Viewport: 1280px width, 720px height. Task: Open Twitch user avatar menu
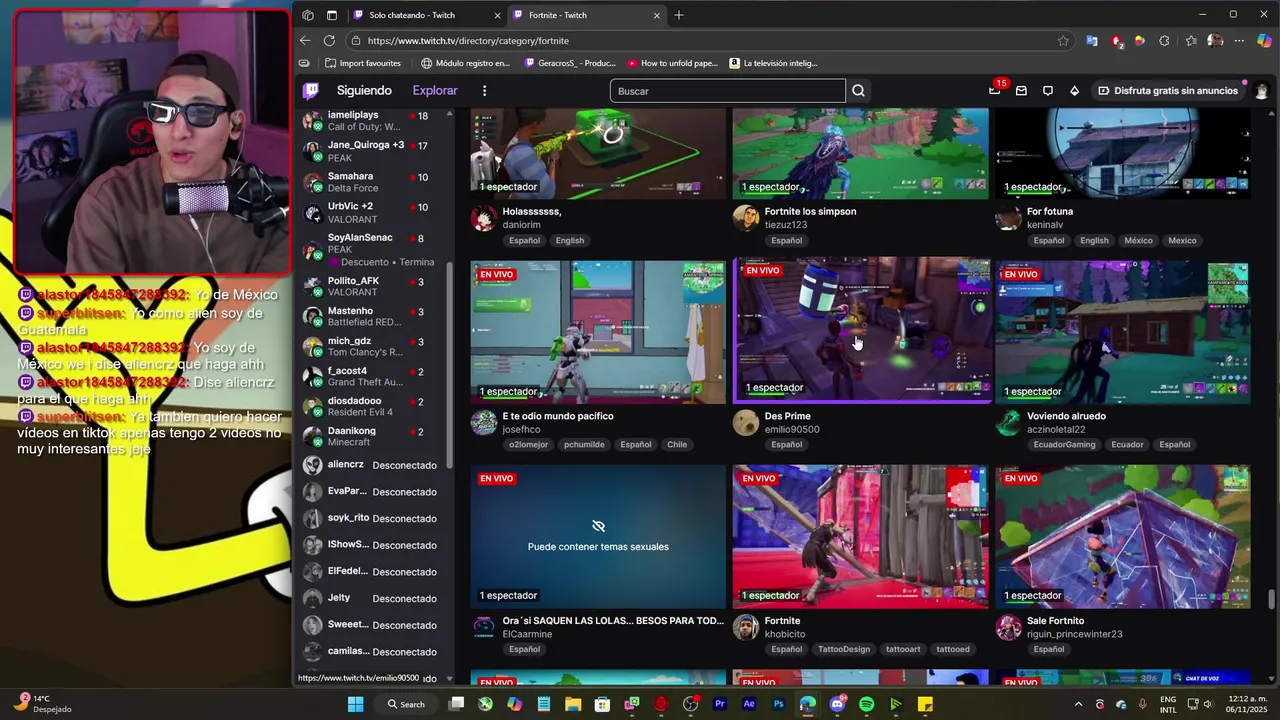pyautogui.click(x=1261, y=90)
